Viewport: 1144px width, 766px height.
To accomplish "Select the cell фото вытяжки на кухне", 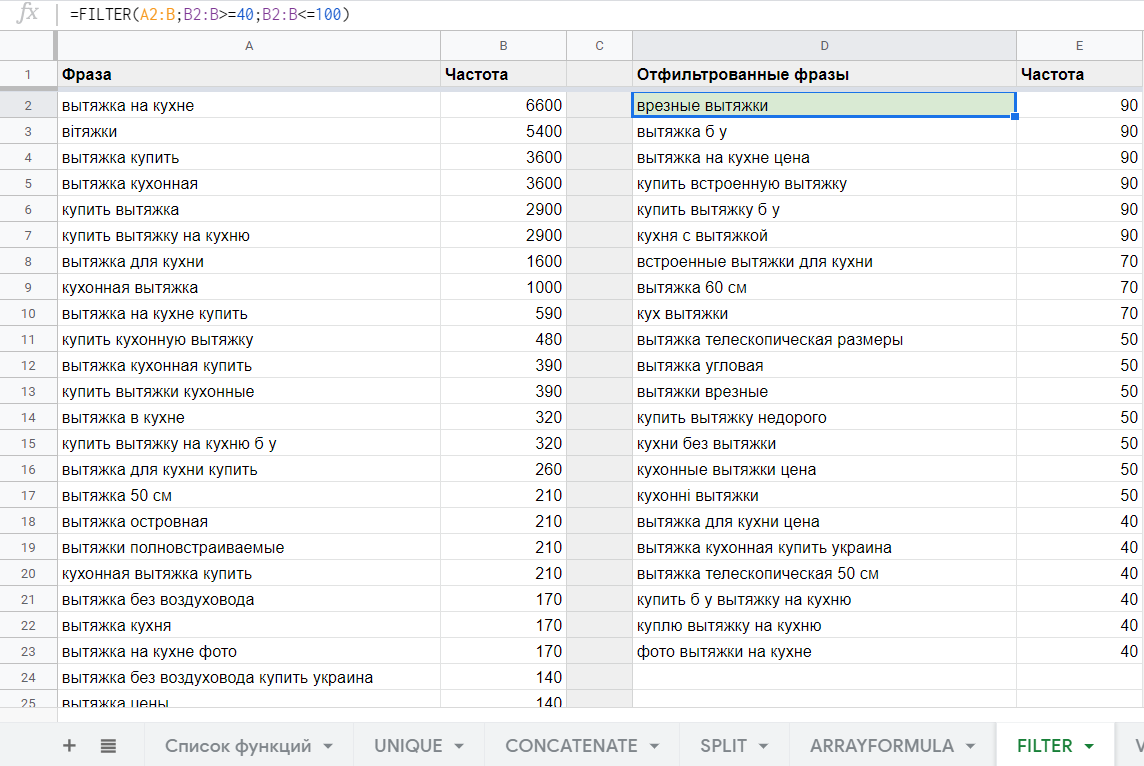I will (824, 651).
